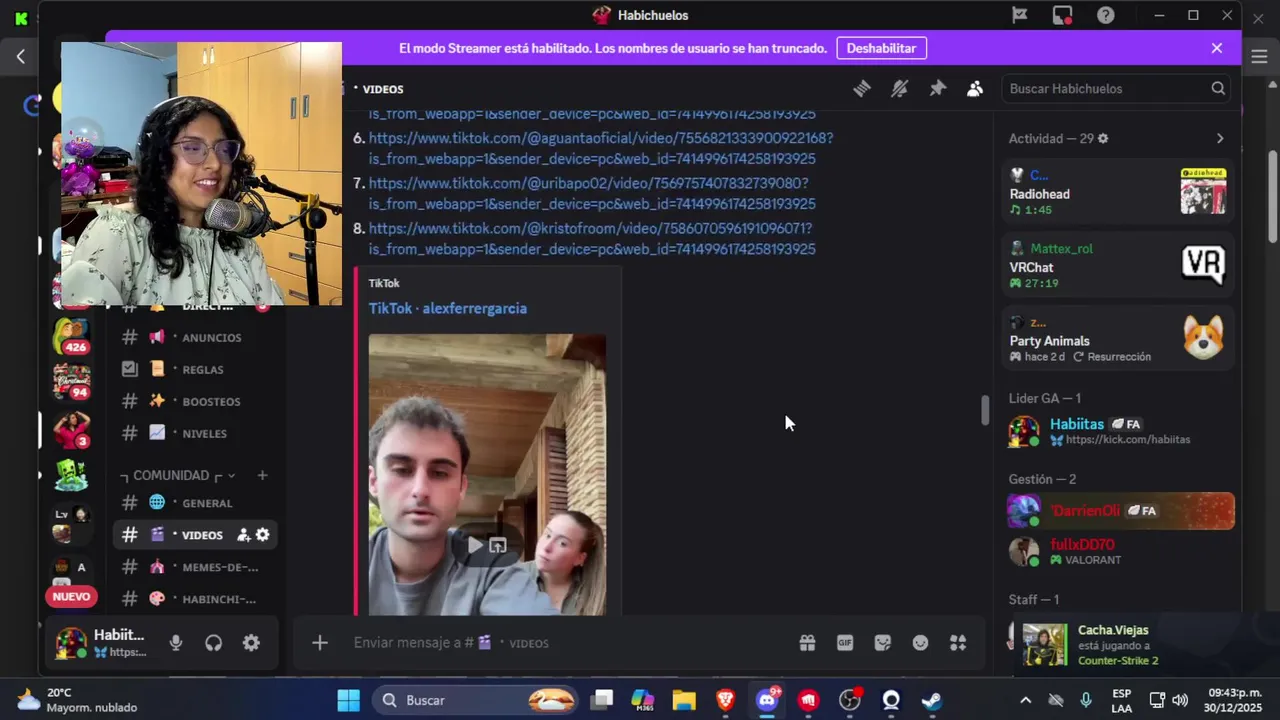Open the HABINCHI channel
Viewport: 1280px width, 720px height.
point(195,599)
